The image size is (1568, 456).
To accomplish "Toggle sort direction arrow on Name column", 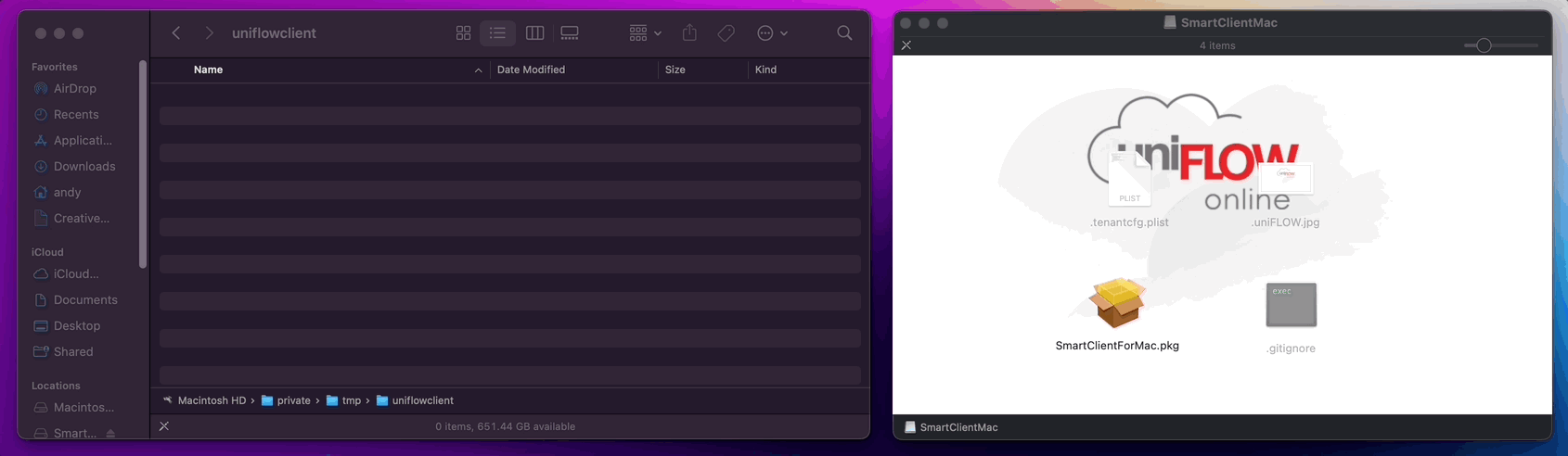I will (x=478, y=70).
